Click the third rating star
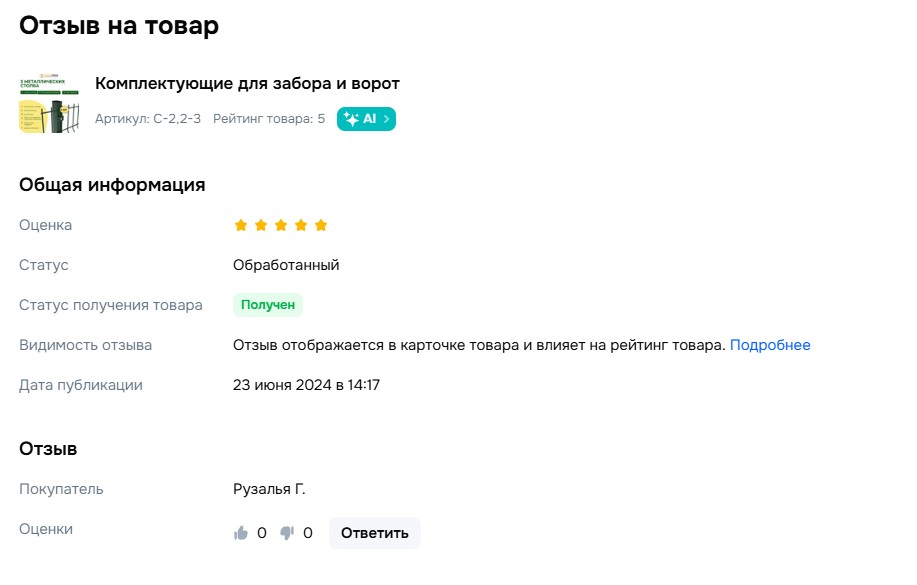This screenshot has width=917, height=585. [281, 225]
